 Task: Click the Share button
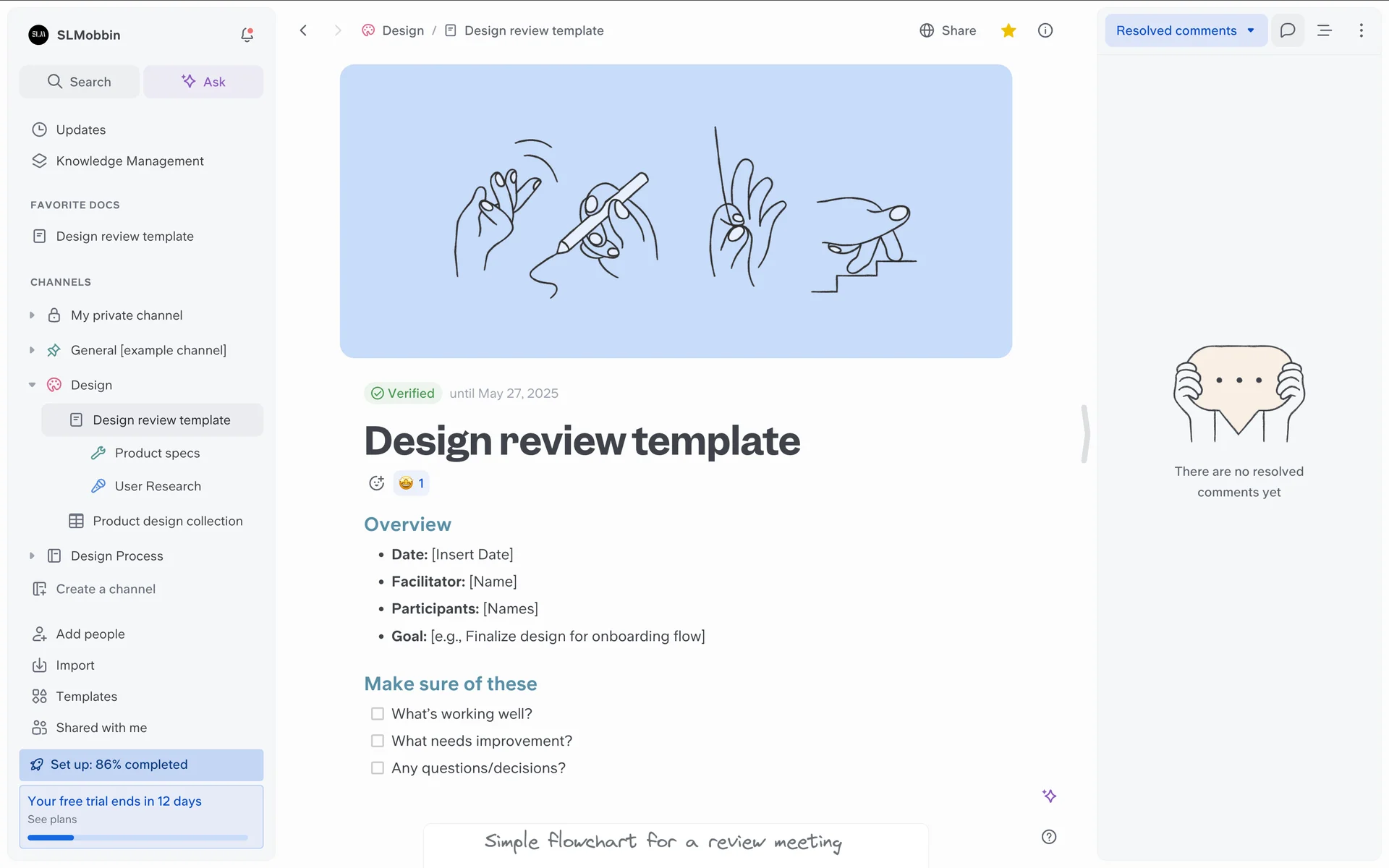coord(948,30)
